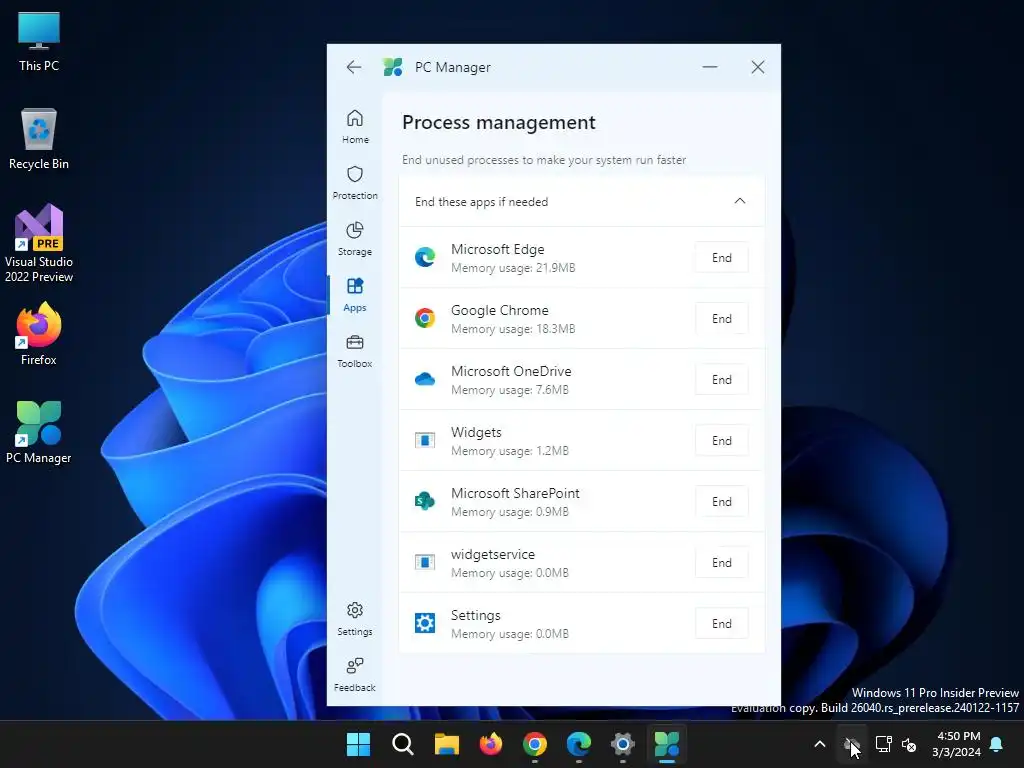Minimize the PC Manager window
Screen dimensions: 1024x768
click(710, 67)
